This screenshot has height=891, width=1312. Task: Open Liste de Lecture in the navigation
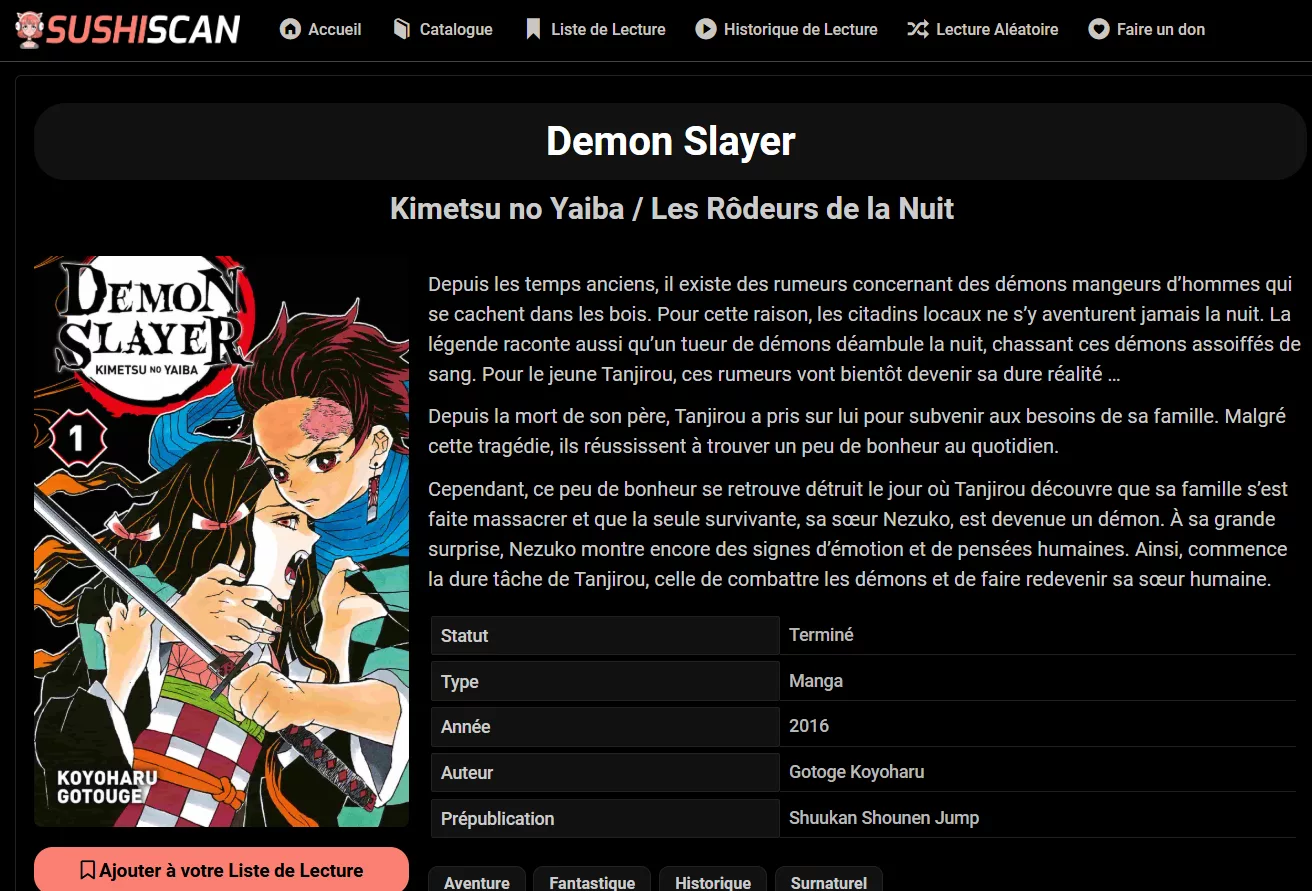[x=595, y=30]
